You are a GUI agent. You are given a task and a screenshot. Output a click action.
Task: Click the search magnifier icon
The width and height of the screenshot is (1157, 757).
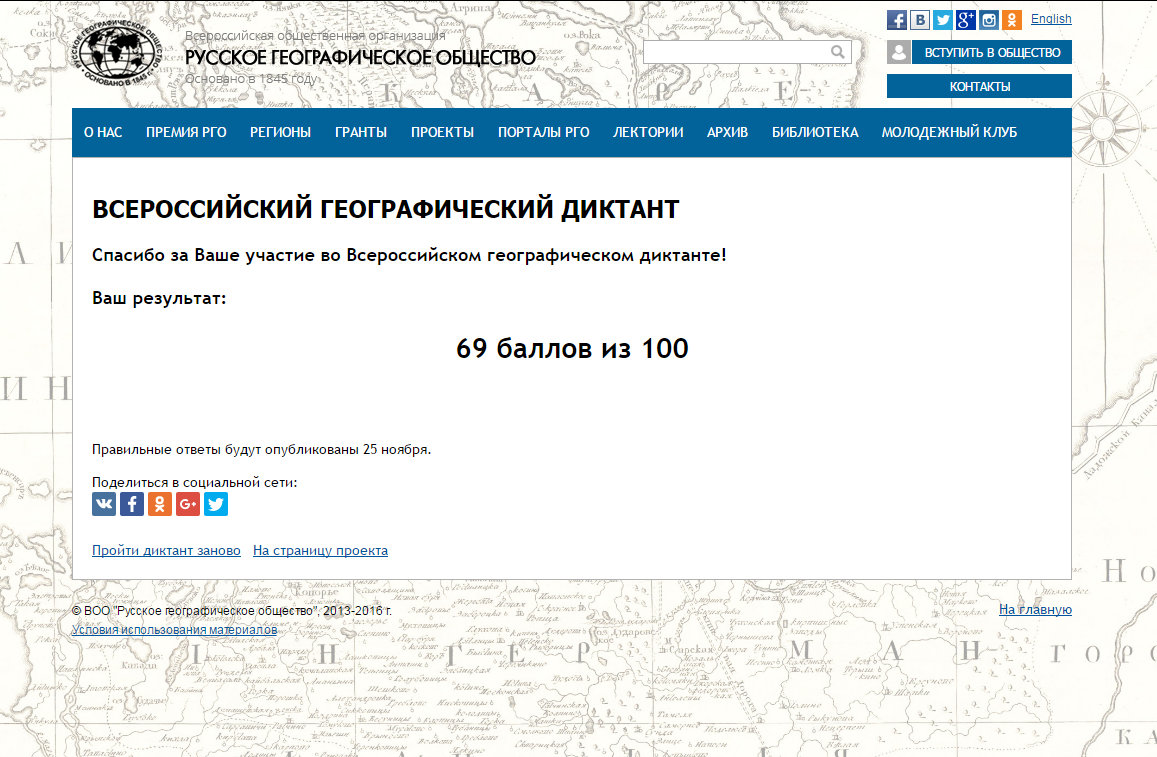click(837, 52)
